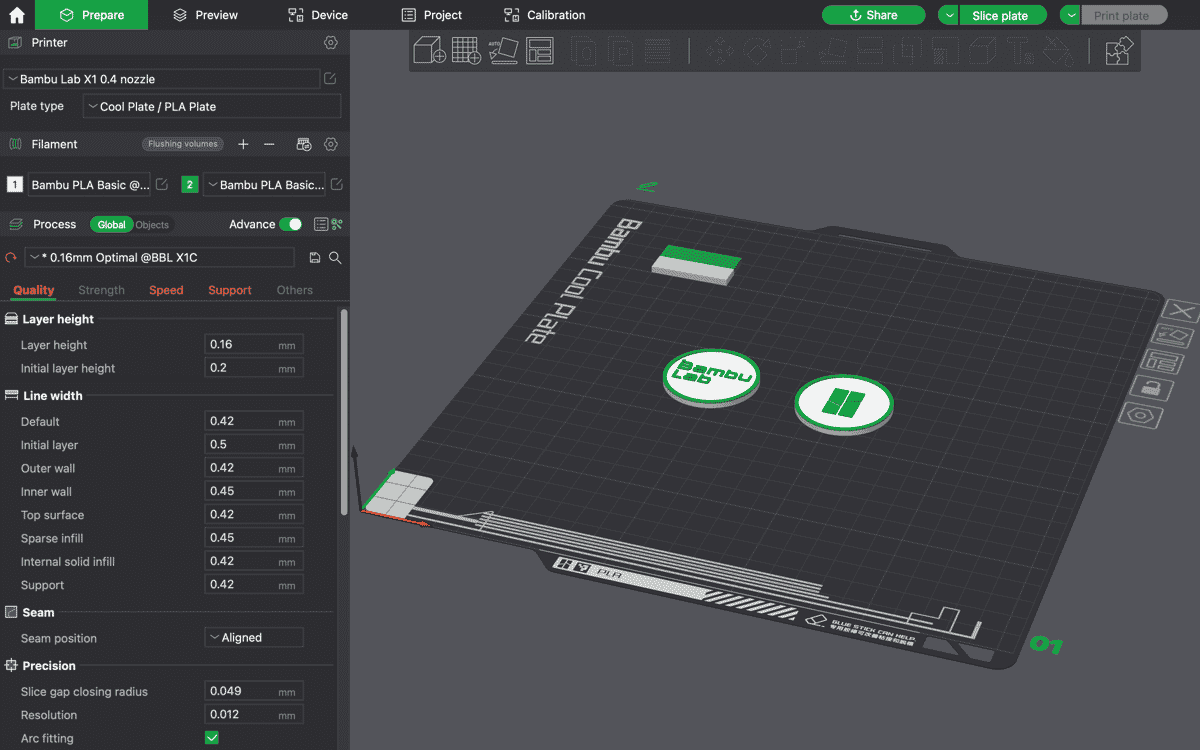
Task: Open filament flushing sync icon near Filament header
Action: point(303,144)
